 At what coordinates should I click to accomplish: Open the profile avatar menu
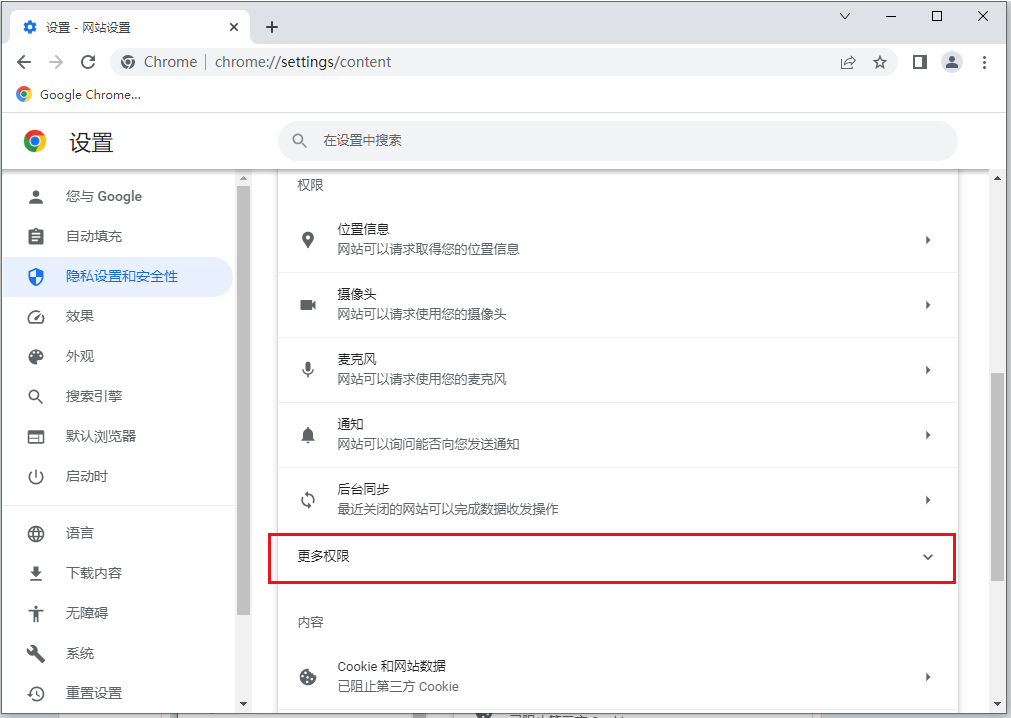click(x=952, y=62)
